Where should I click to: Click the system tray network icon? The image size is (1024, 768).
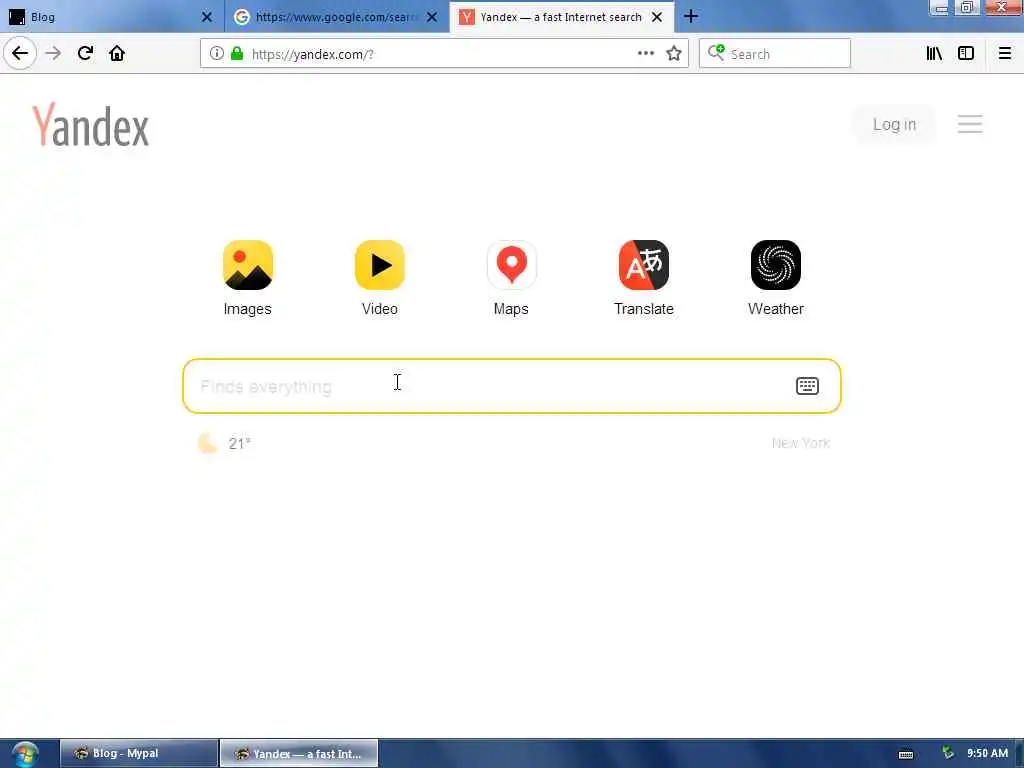pos(948,753)
